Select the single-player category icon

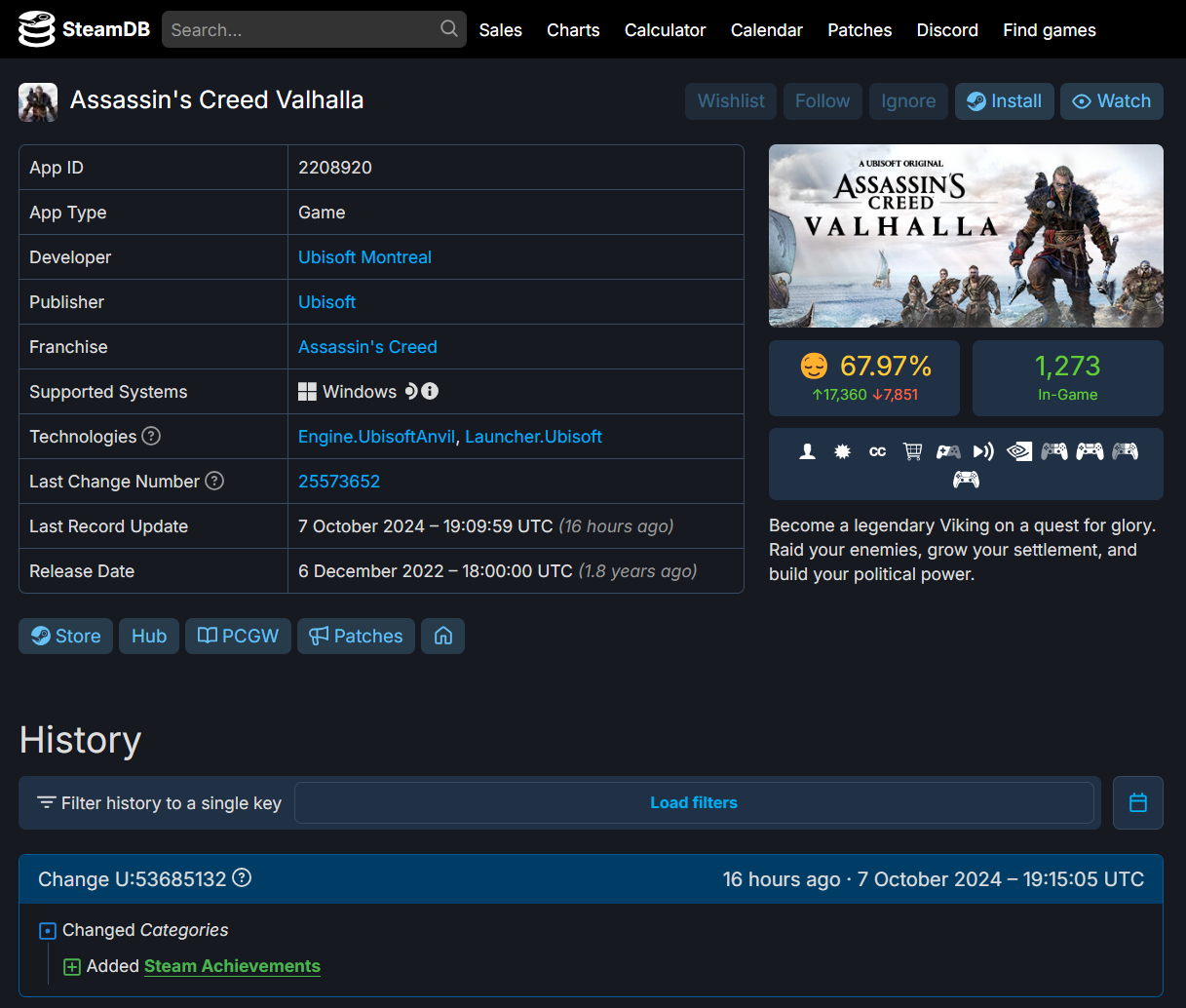coord(807,450)
